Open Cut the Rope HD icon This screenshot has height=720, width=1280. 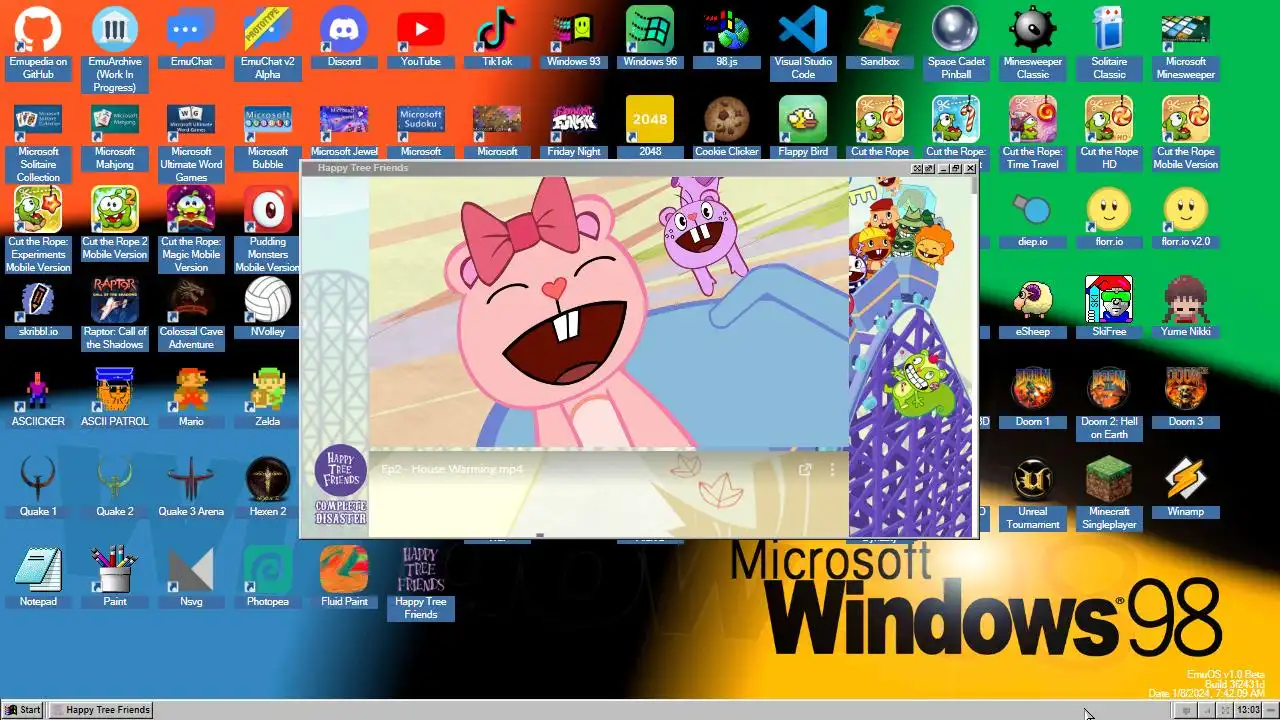click(1109, 133)
